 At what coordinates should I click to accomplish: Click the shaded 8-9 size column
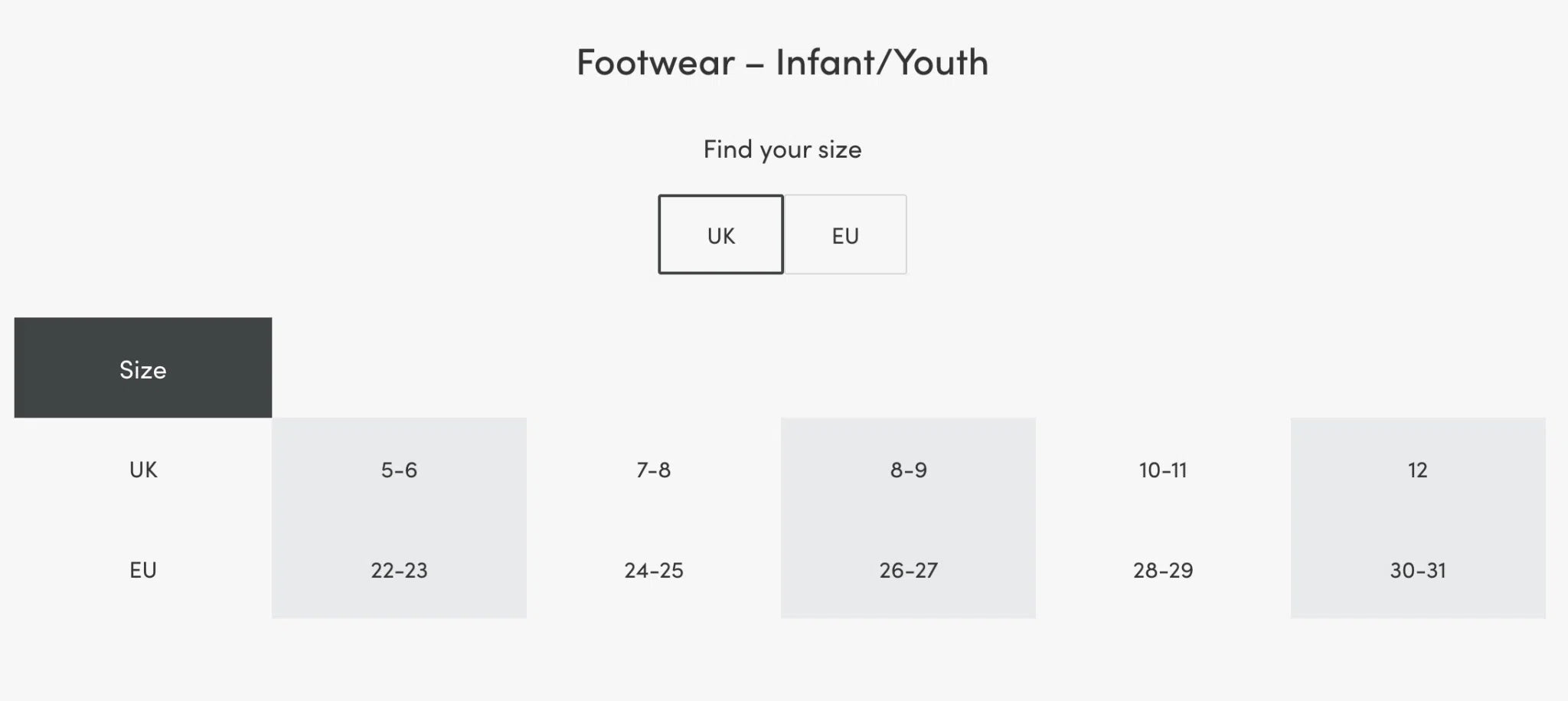click(x=908, y=517)
